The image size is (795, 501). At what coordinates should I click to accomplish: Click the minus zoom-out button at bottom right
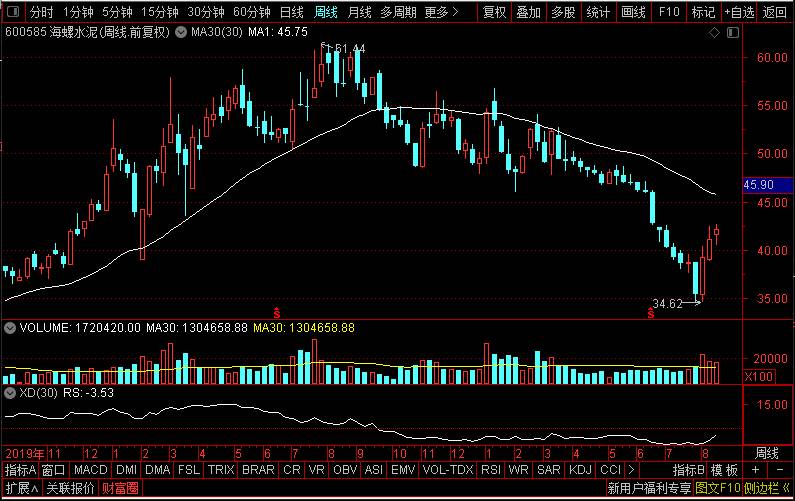point(780,470)
